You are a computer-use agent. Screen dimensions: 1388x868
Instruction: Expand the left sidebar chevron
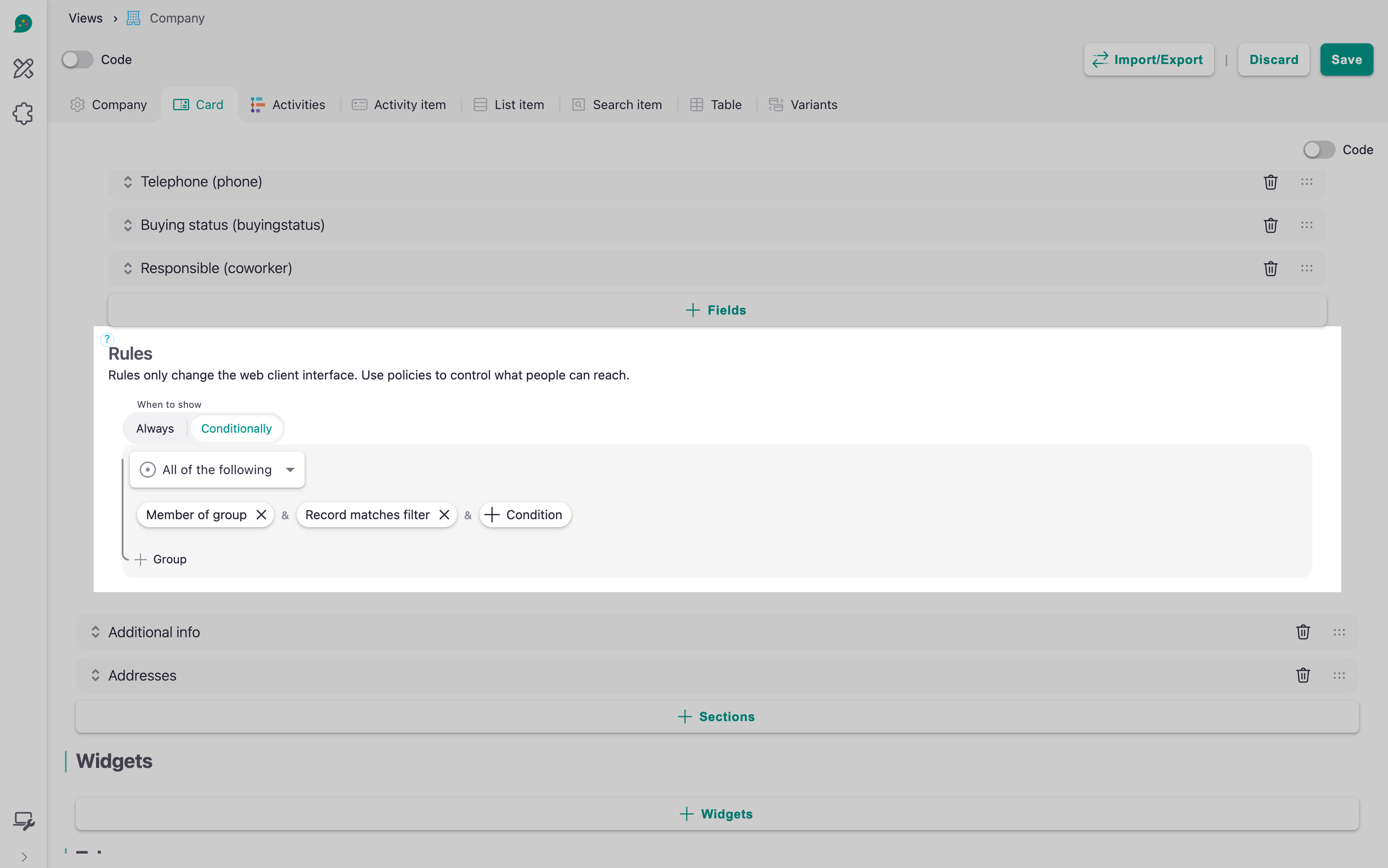(23, 857)
